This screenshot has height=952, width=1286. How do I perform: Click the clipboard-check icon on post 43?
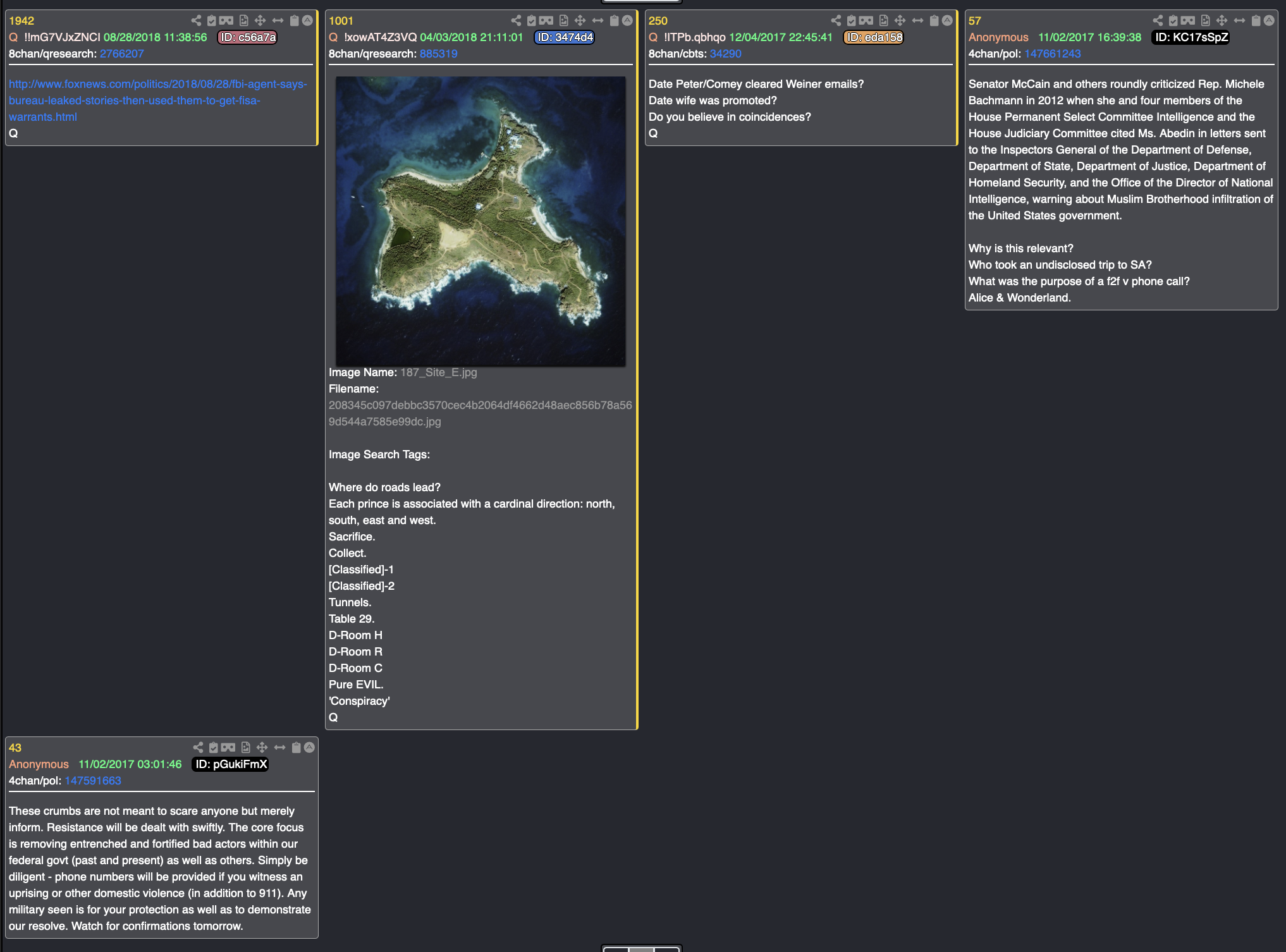(213, 747)
